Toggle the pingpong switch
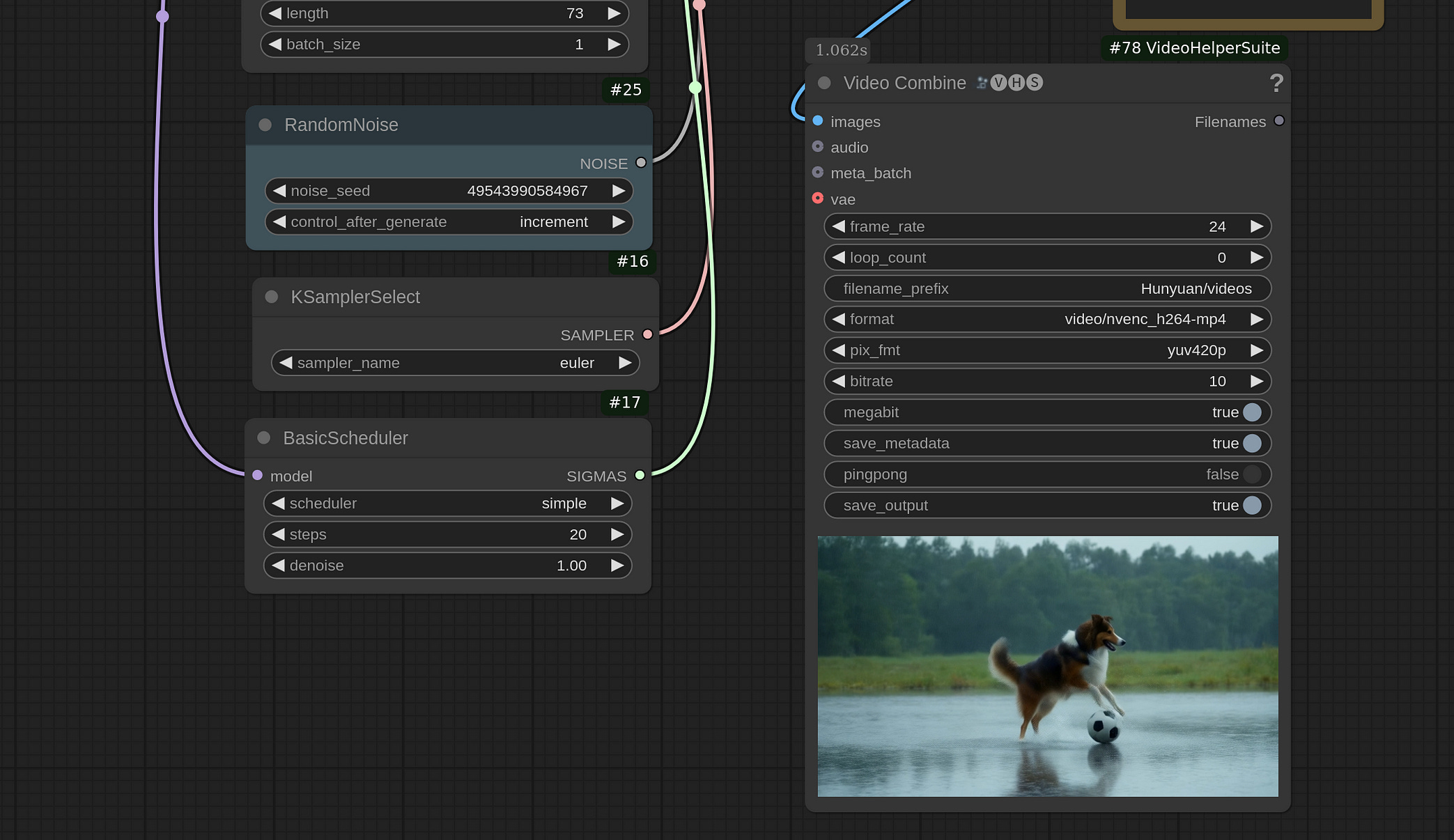This screenshot has height=840, width=1454. (x=1251, y=474)
